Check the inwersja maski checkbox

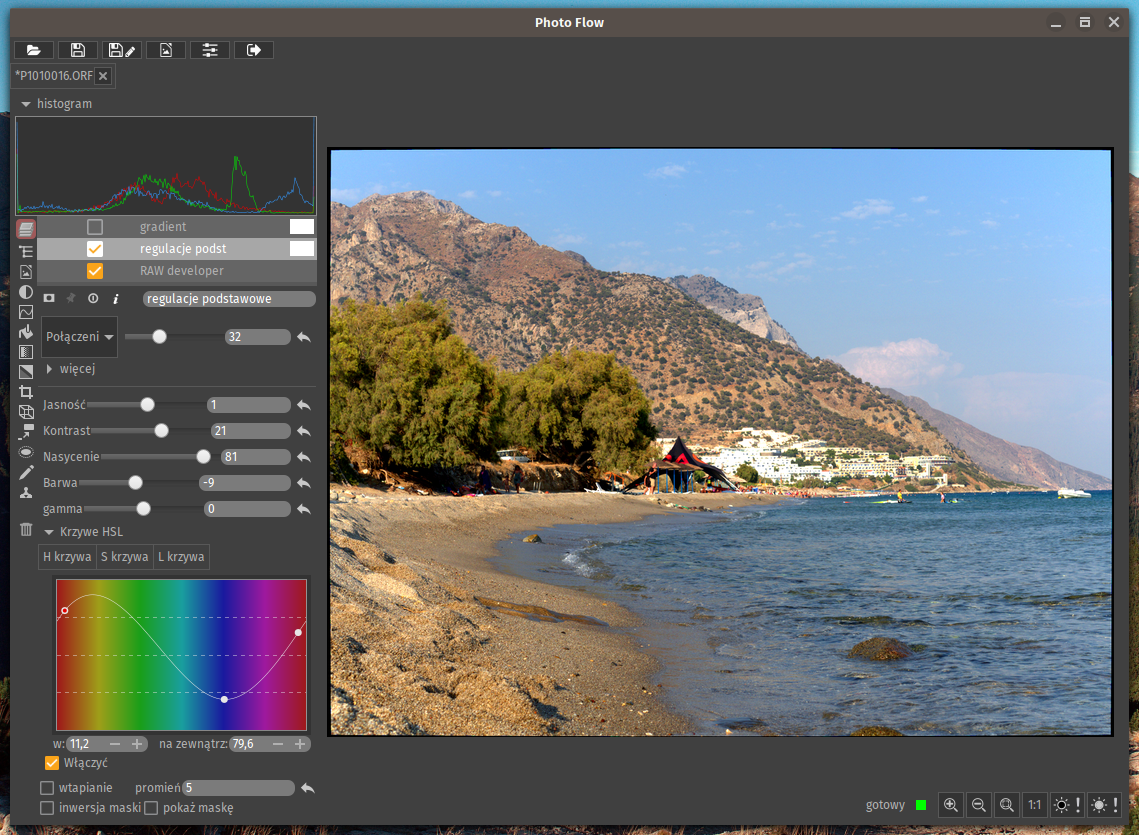(x=47, y=808)
